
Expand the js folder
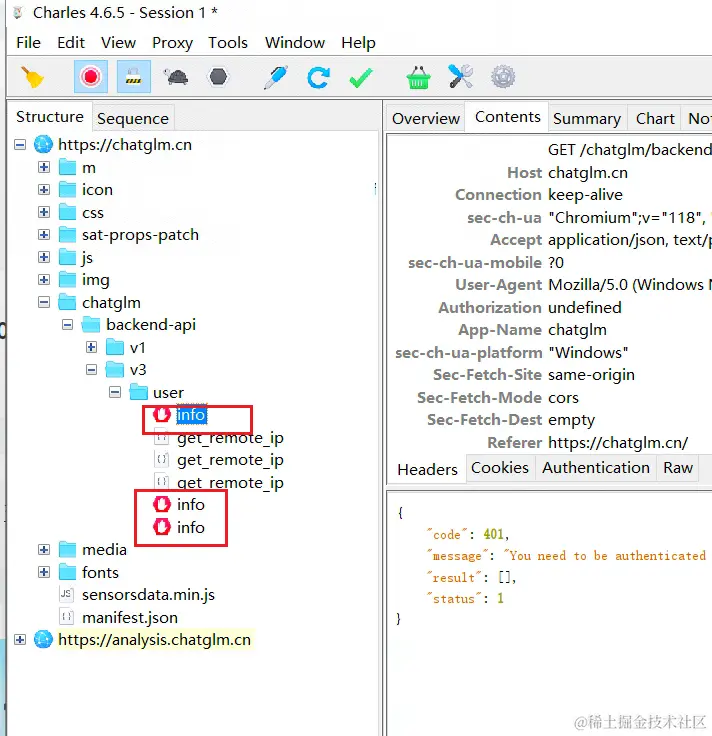(44, 257)
